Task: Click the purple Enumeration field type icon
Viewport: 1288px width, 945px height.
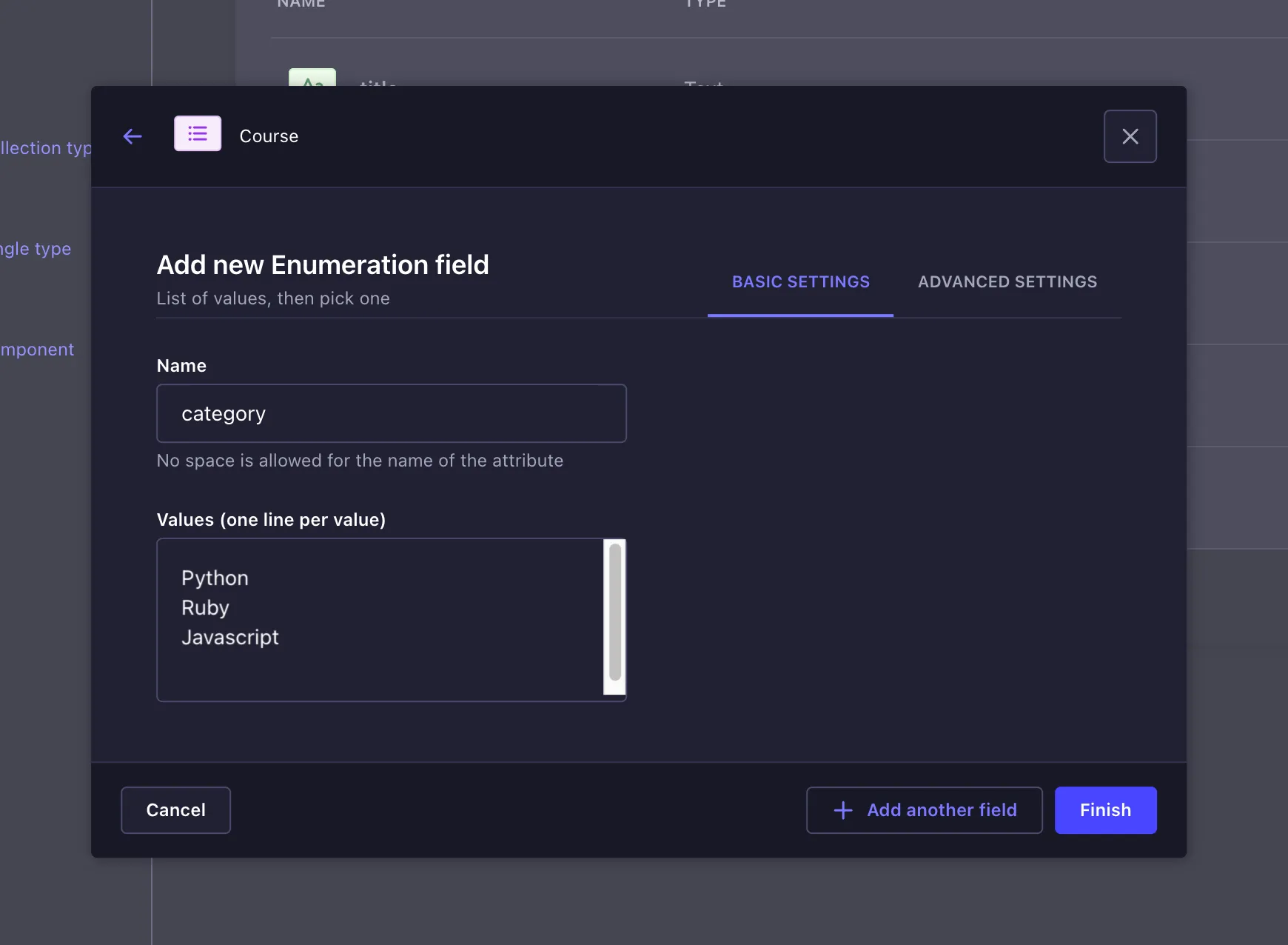Action: point(197,133)
